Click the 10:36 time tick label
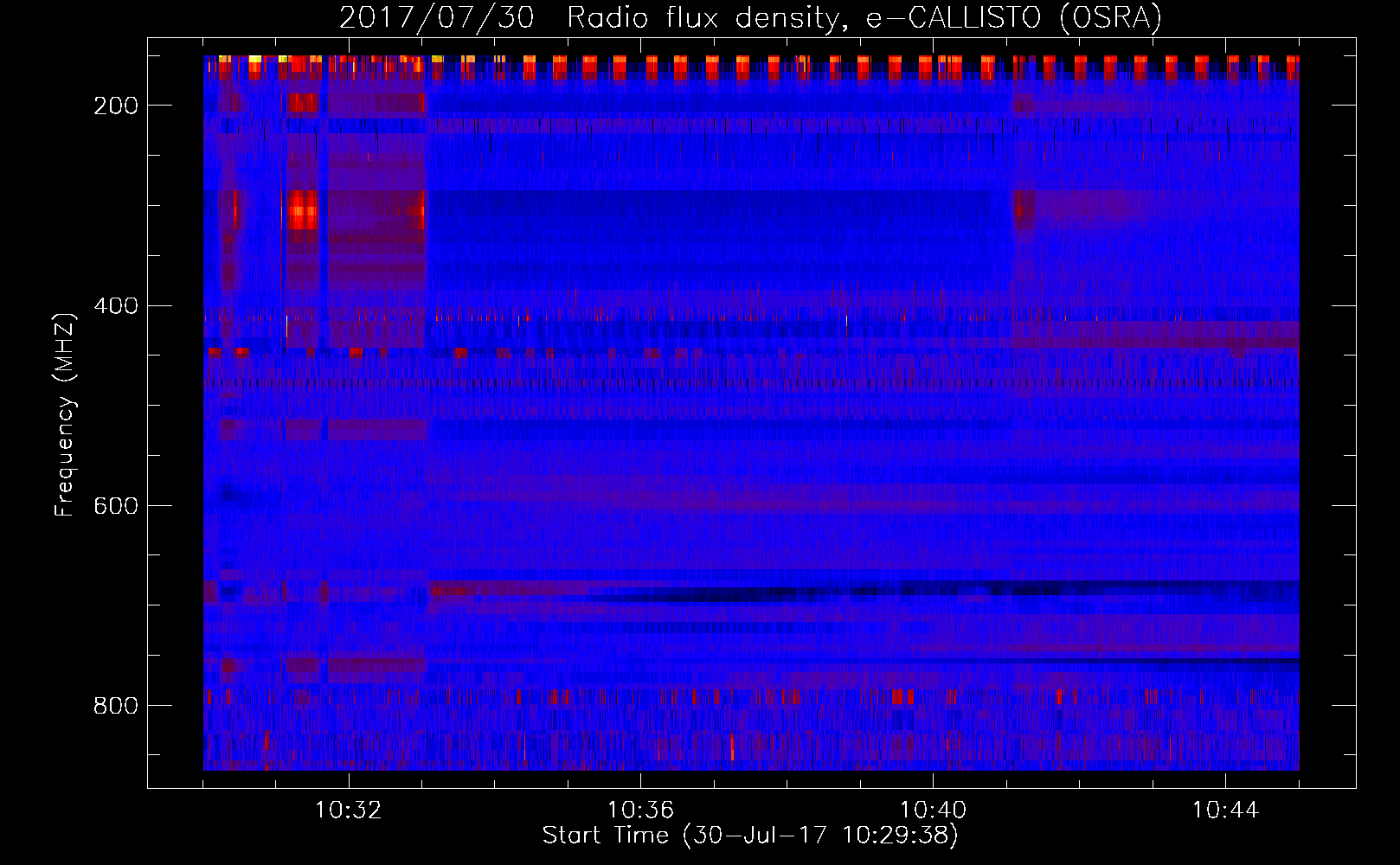 [x=640, y=811]
